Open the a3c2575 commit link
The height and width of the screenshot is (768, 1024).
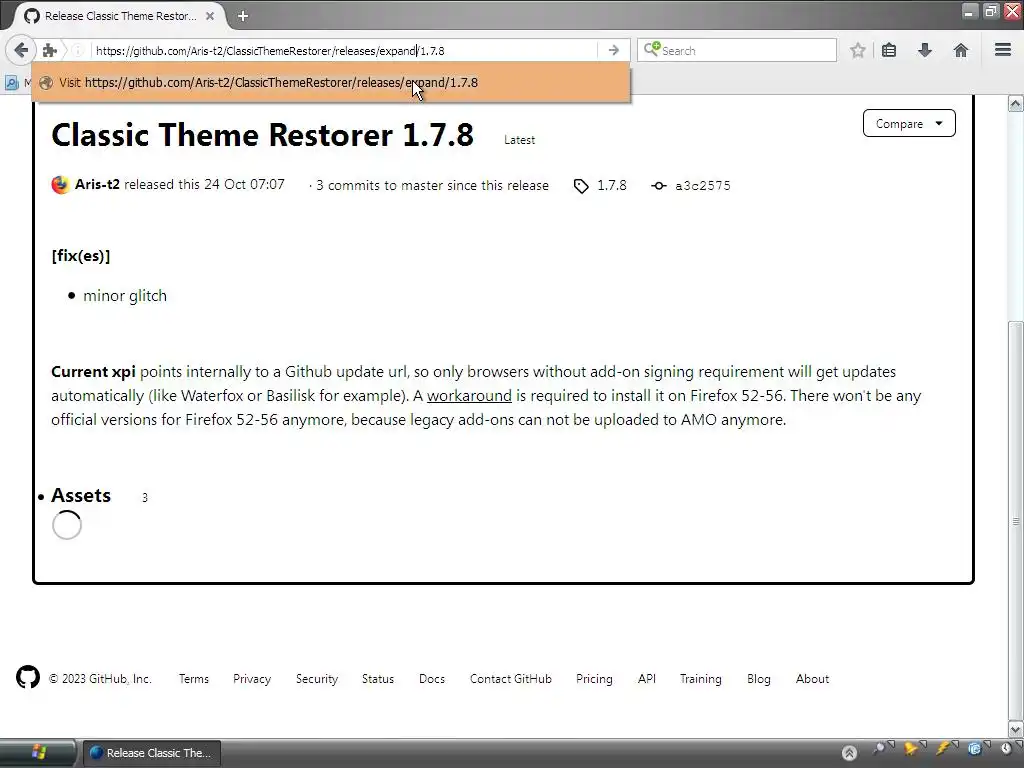click(x=703, y=185)
